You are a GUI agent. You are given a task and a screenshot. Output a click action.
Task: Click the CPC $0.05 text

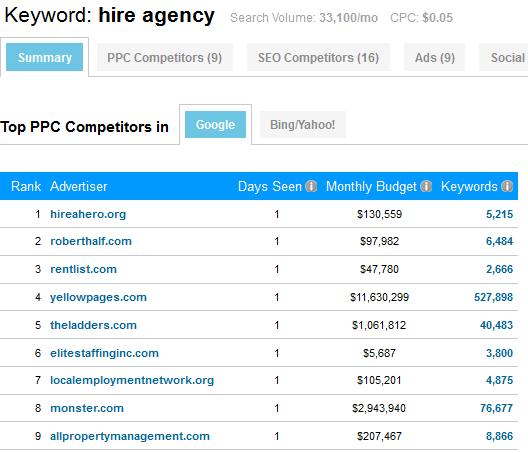click(x=421, y=18)
